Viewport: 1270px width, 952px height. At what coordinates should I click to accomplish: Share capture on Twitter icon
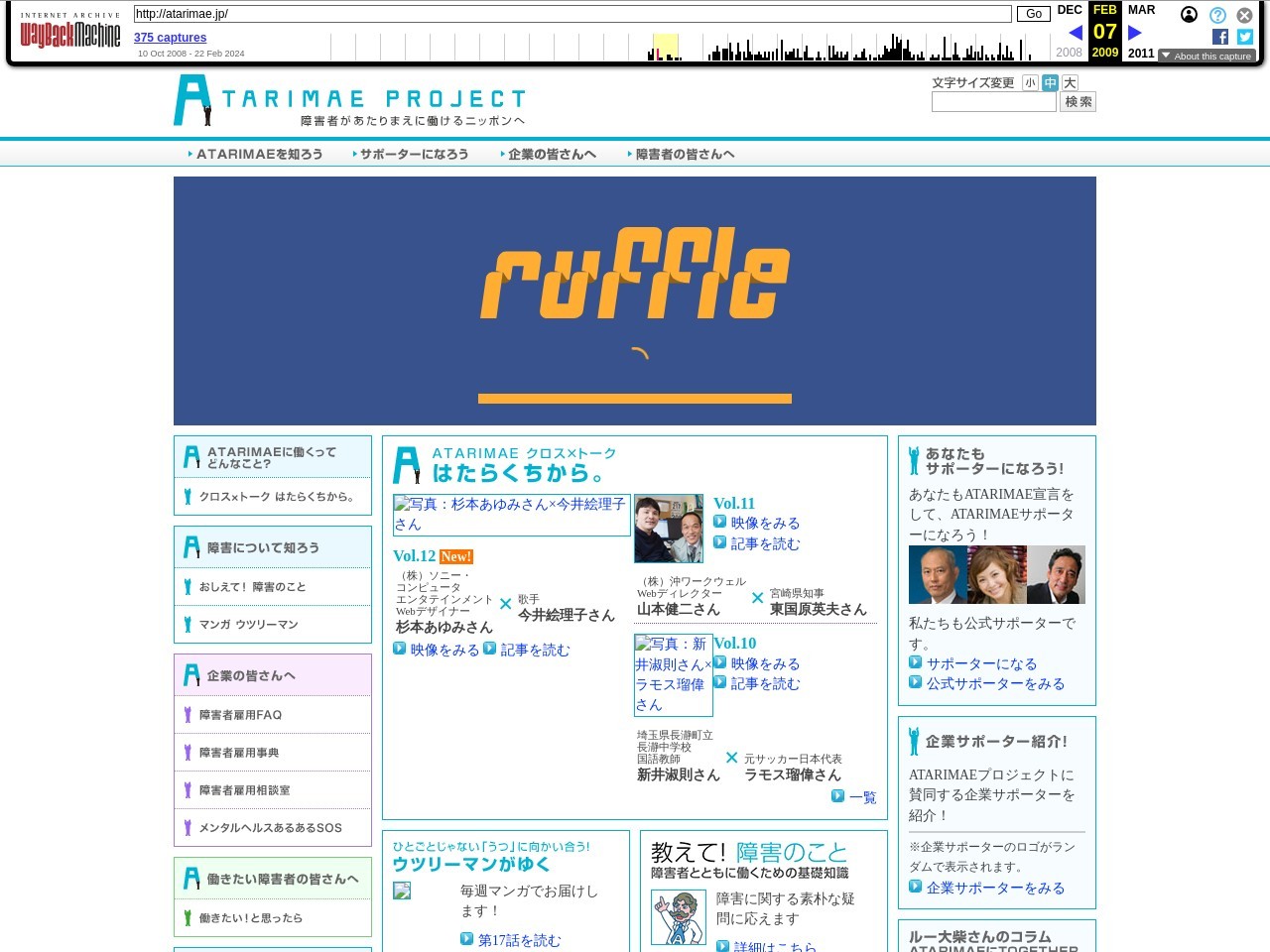tap(1245, 37)
